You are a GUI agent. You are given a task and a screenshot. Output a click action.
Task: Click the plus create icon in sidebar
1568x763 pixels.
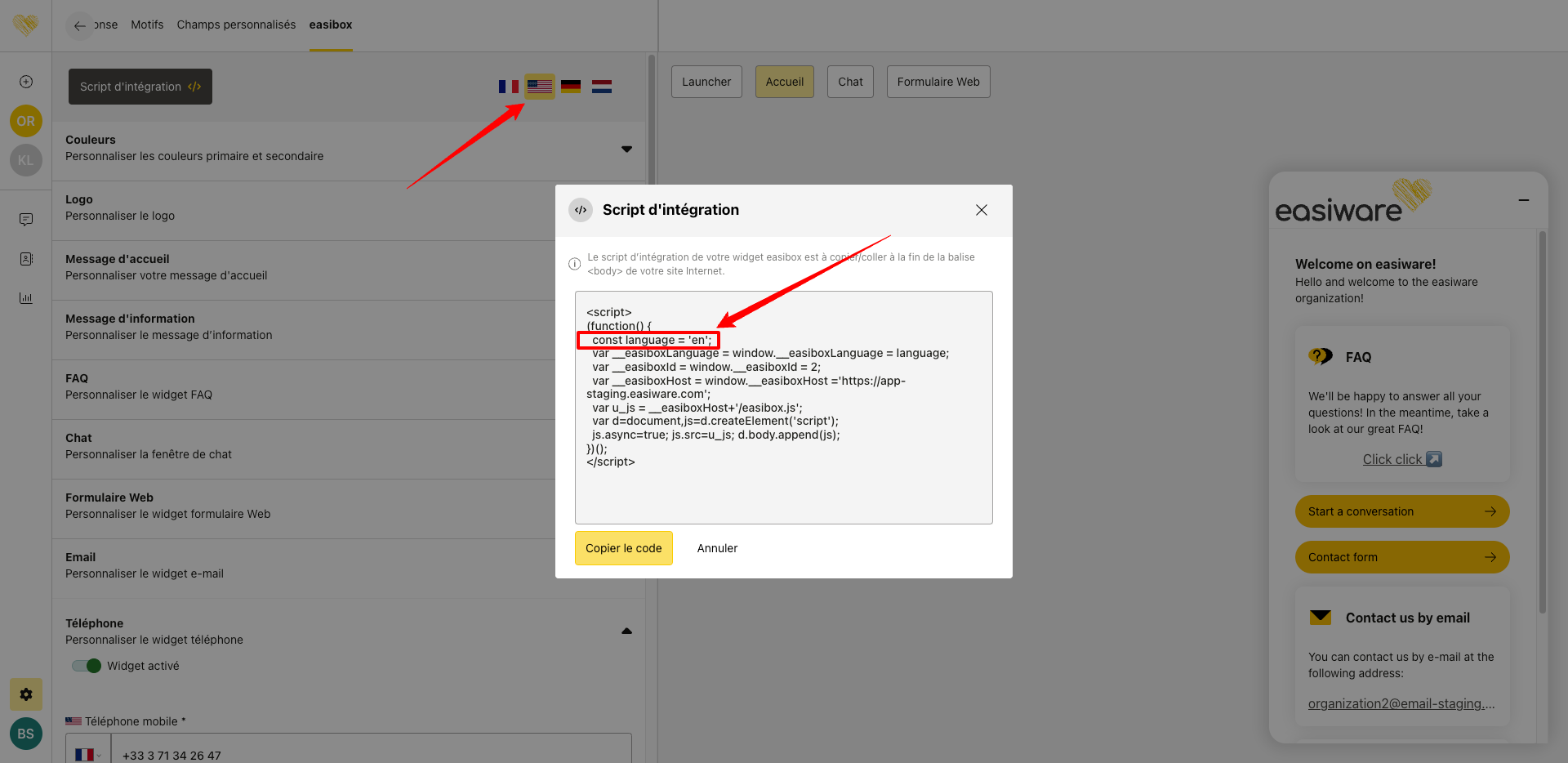[26, 82]
